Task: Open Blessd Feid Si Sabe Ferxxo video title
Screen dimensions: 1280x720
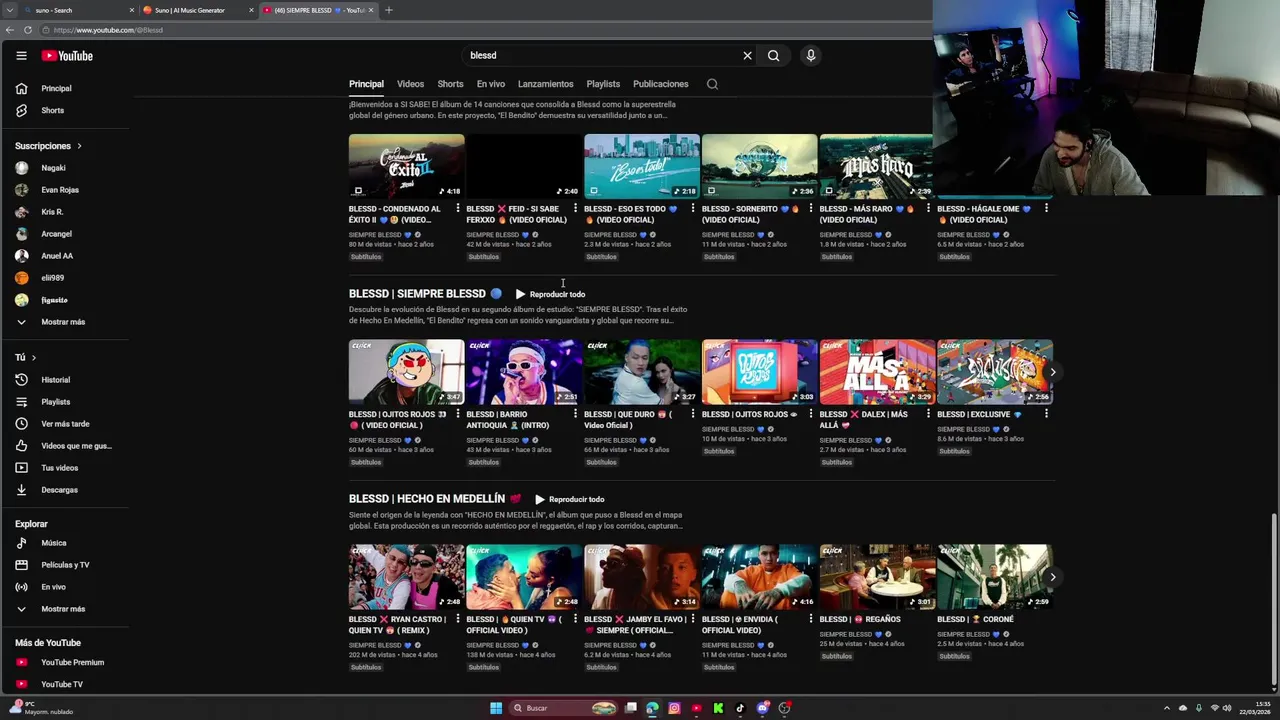Action: point(516,214)
